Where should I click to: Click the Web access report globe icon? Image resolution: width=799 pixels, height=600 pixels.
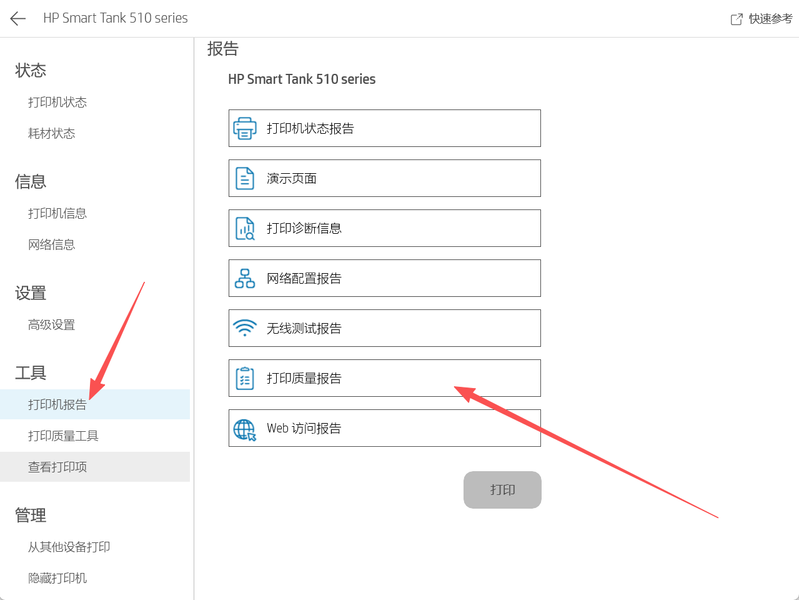click(245, 429)
